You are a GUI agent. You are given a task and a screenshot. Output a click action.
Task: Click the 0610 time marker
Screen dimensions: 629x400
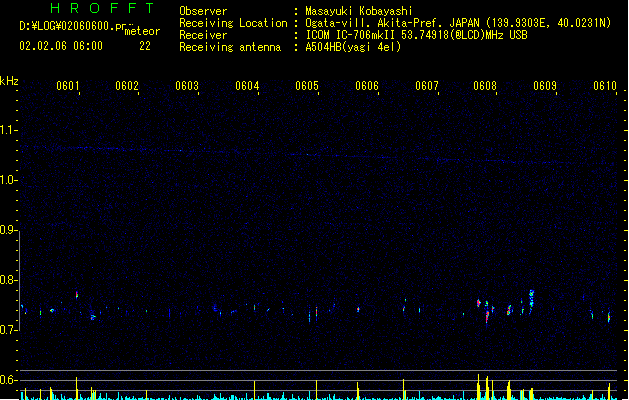[605, 86]
